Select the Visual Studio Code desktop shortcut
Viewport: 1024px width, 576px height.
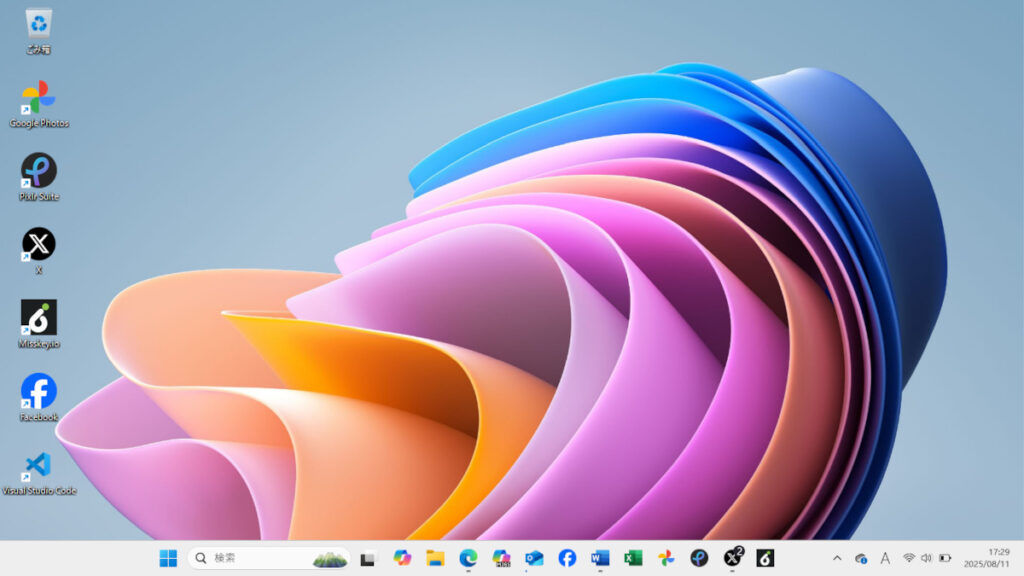click(39, 473)
